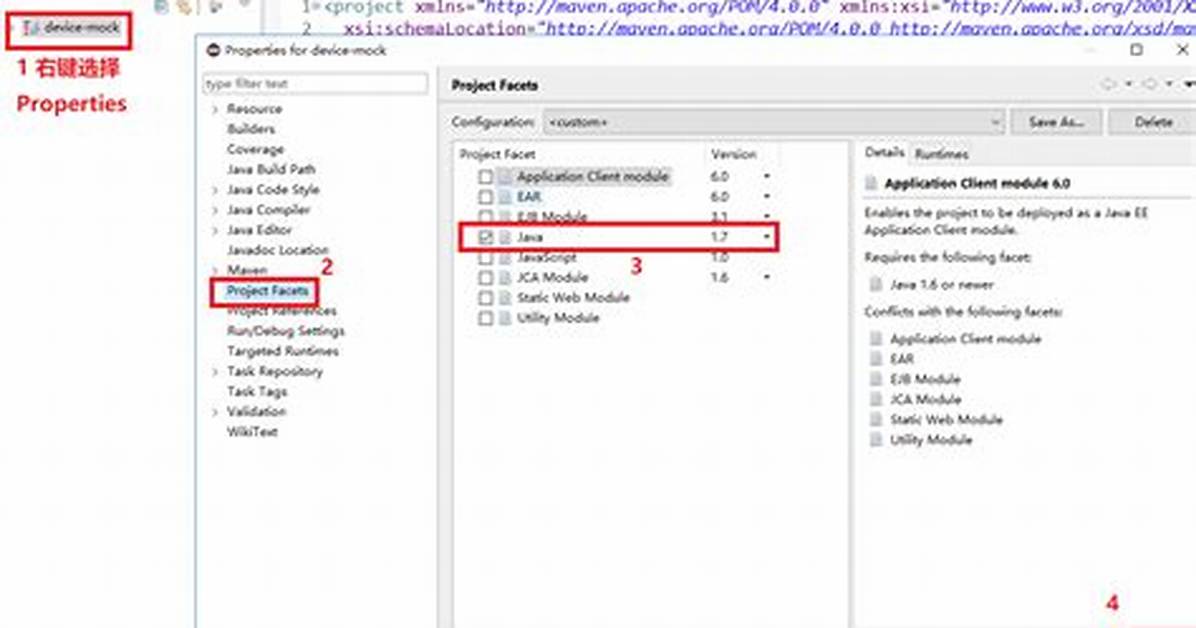Expand Java Compiler node
The image size is (1196, 628).
point(215,210)
